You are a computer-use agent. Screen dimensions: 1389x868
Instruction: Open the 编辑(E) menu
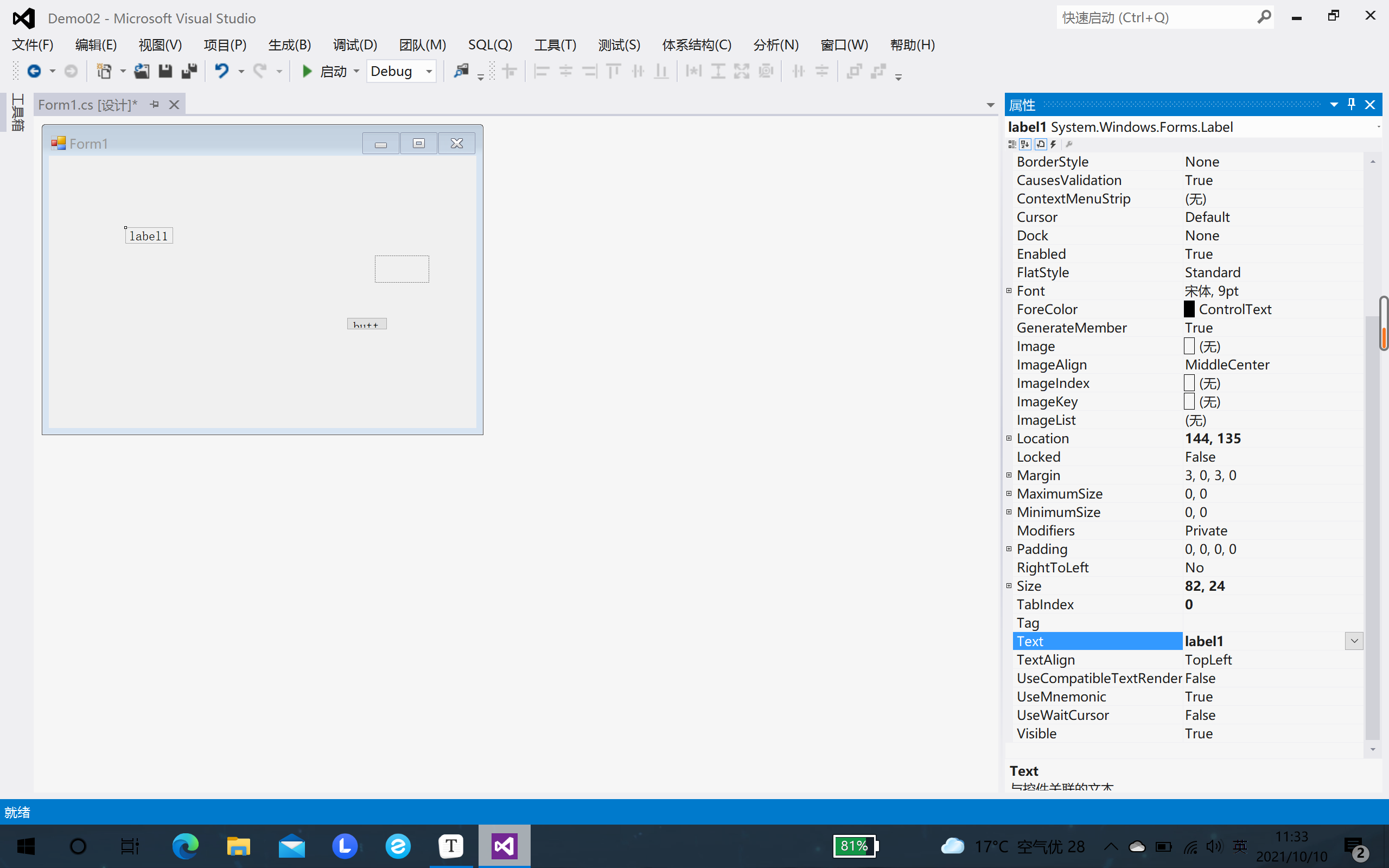click(x=96, y=45)
